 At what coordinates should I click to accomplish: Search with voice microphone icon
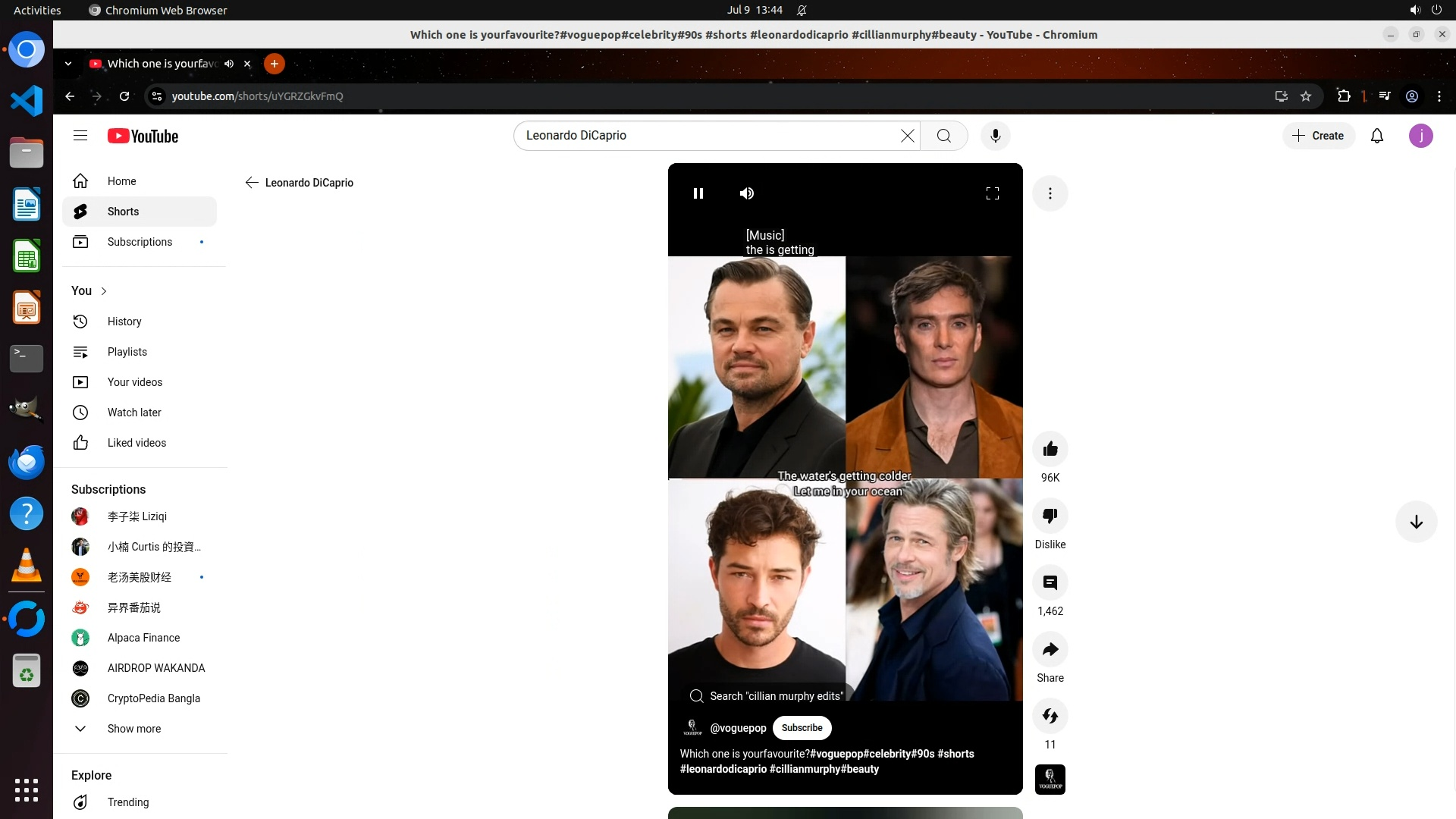[995, 136]
